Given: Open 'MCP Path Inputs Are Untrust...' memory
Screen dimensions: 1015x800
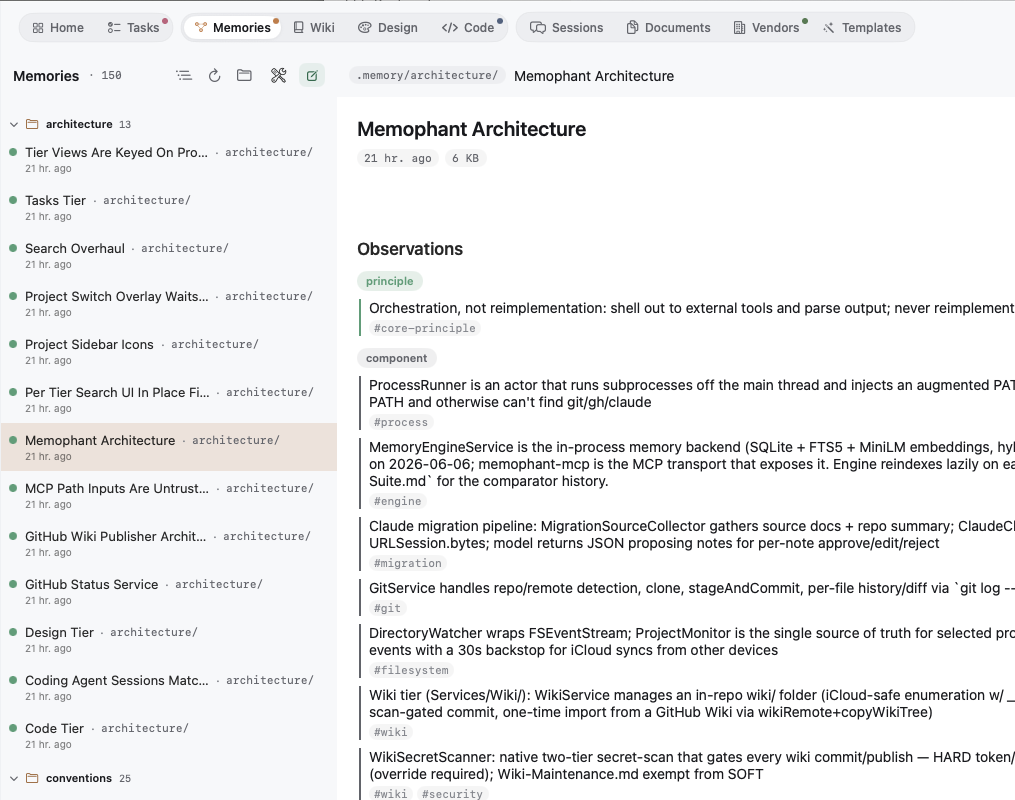Looking at the screenshot, I should [x=169, y=495].
